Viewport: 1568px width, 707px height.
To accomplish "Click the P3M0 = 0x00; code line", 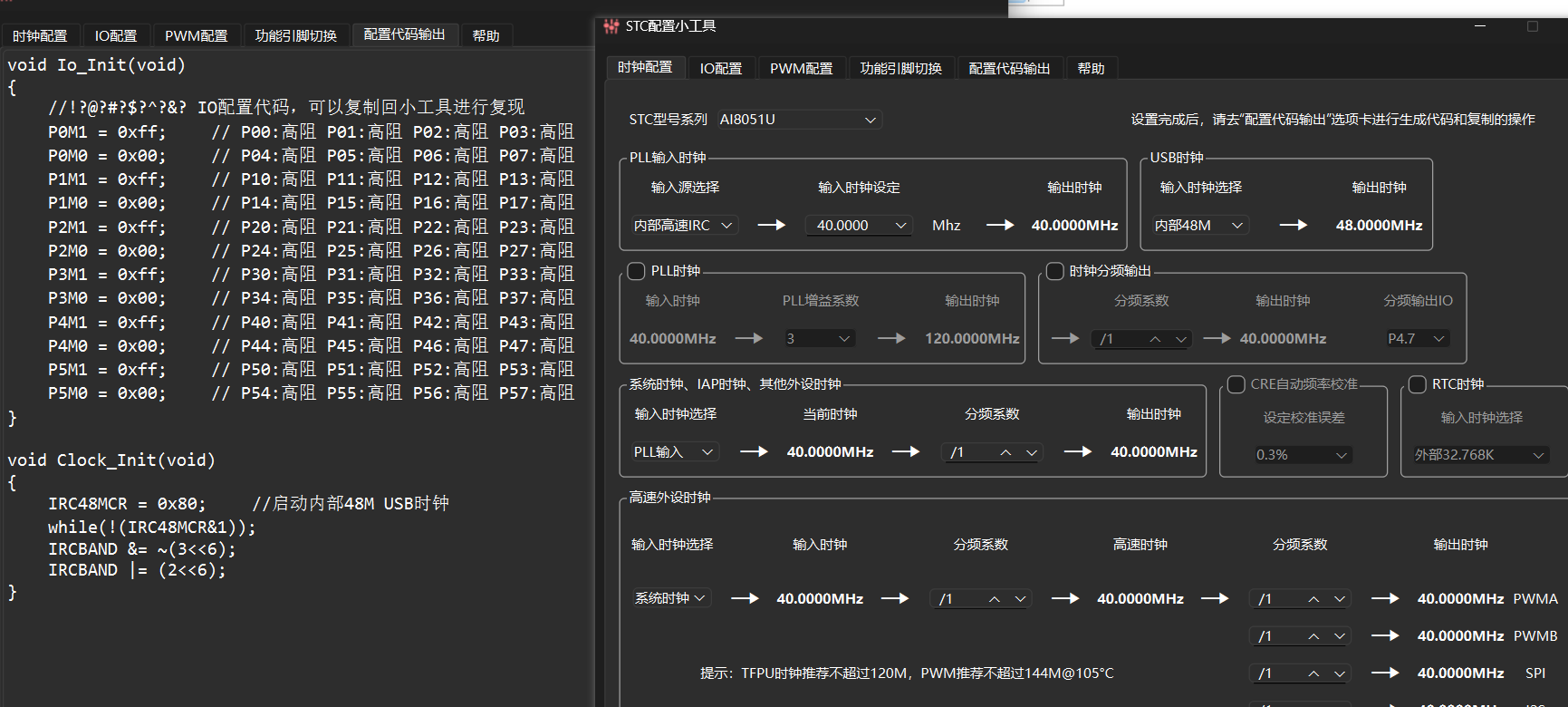I will coord(311,298).
